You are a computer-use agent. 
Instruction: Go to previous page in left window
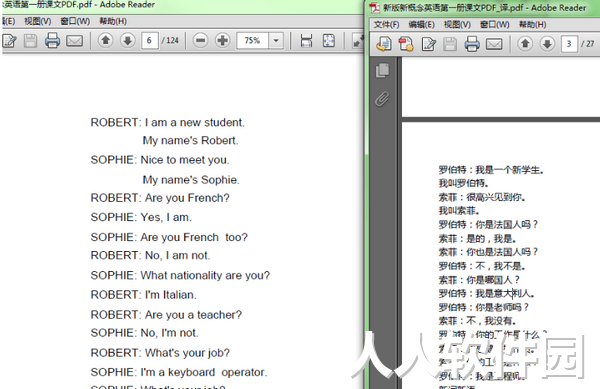pos(106,40)
